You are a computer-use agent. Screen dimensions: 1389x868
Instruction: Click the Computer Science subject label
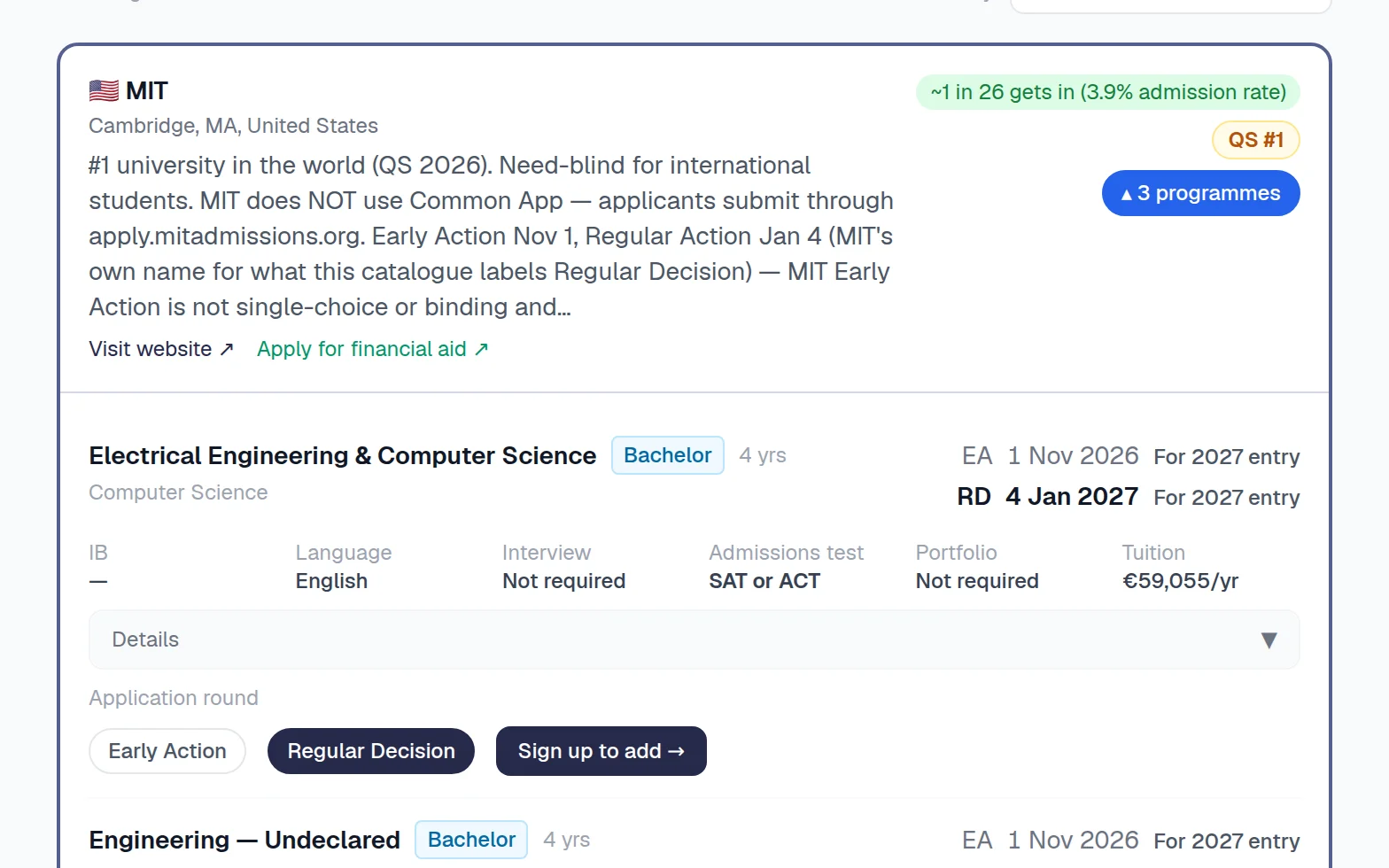pos(178,492)
